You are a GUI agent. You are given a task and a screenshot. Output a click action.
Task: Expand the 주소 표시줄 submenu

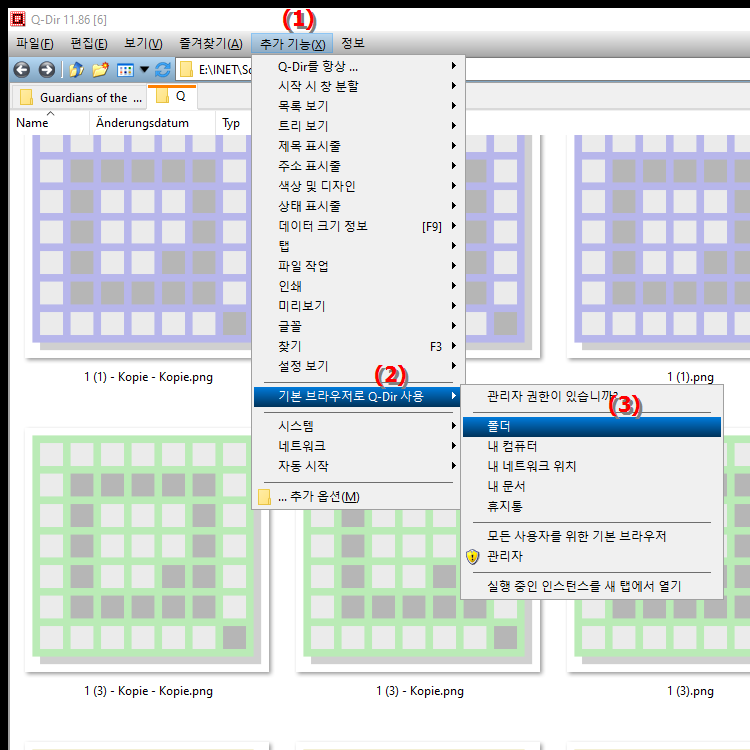coord(357,166)
